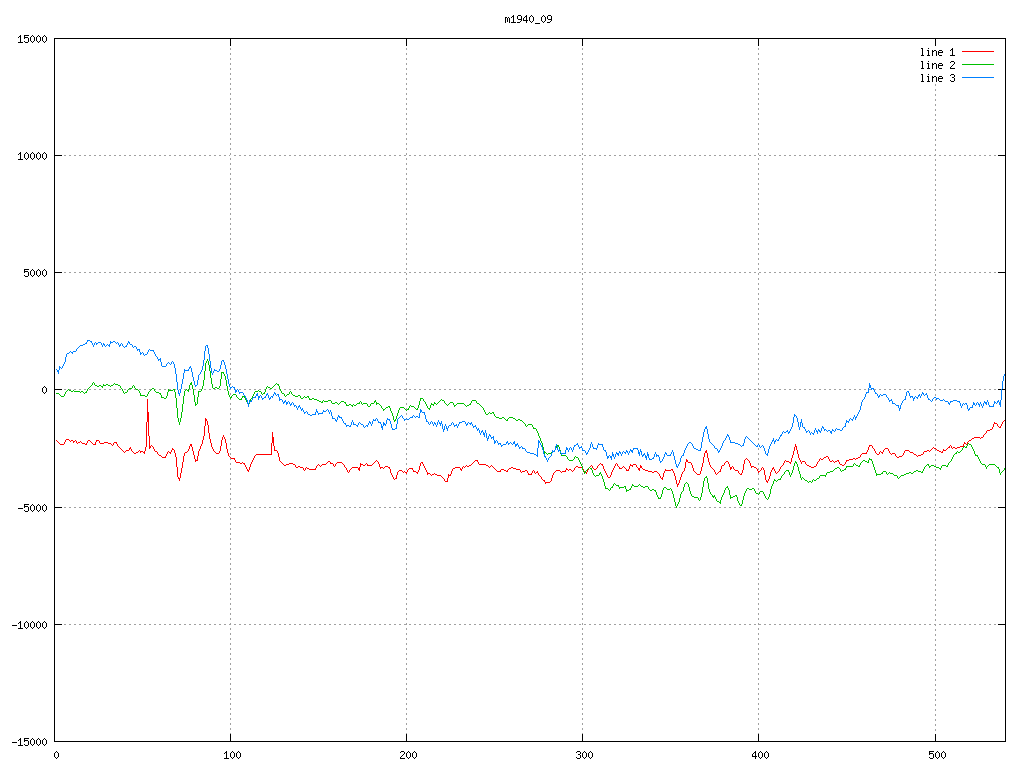The image size is (1024, 768).
Task: Select the 'line 1' legend label
Action: (937, 52)
